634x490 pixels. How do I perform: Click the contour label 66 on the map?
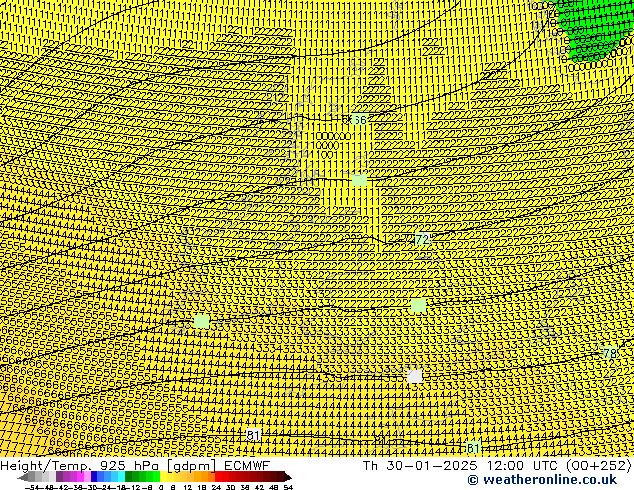coord(359,120)
